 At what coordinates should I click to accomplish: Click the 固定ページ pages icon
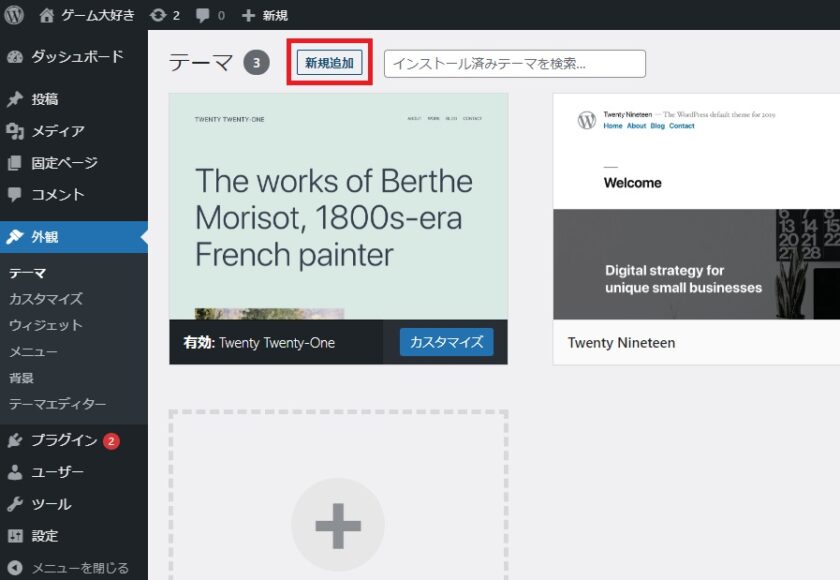point(15,163)
